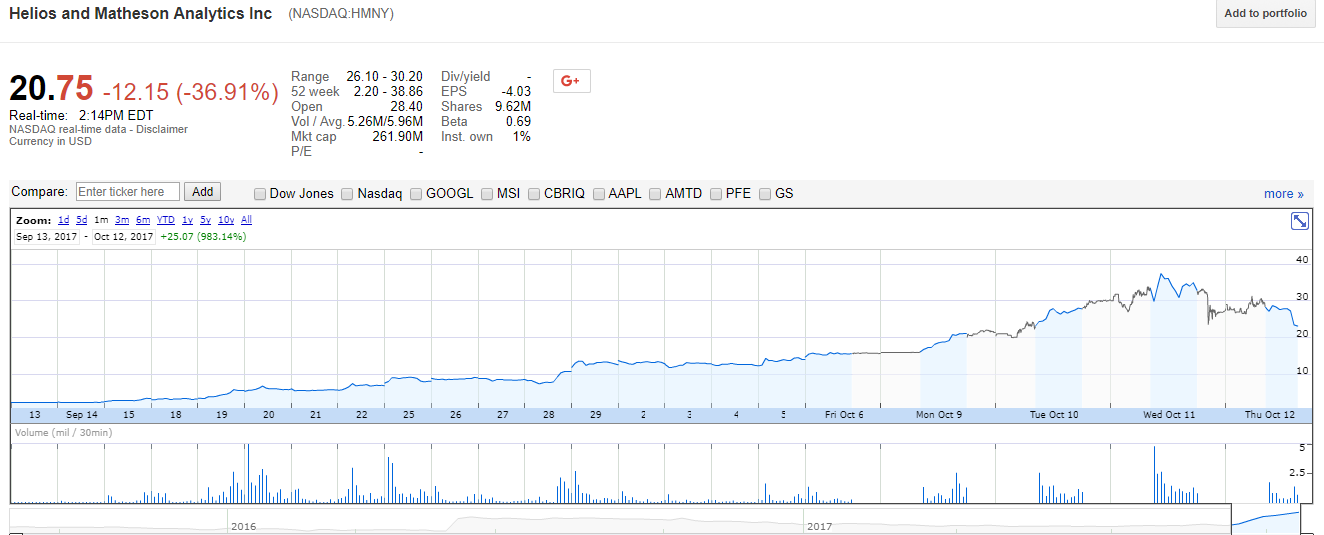Set chart zoom to 1y
Viewport: 1324px width, 535px height.
(187, 220)
